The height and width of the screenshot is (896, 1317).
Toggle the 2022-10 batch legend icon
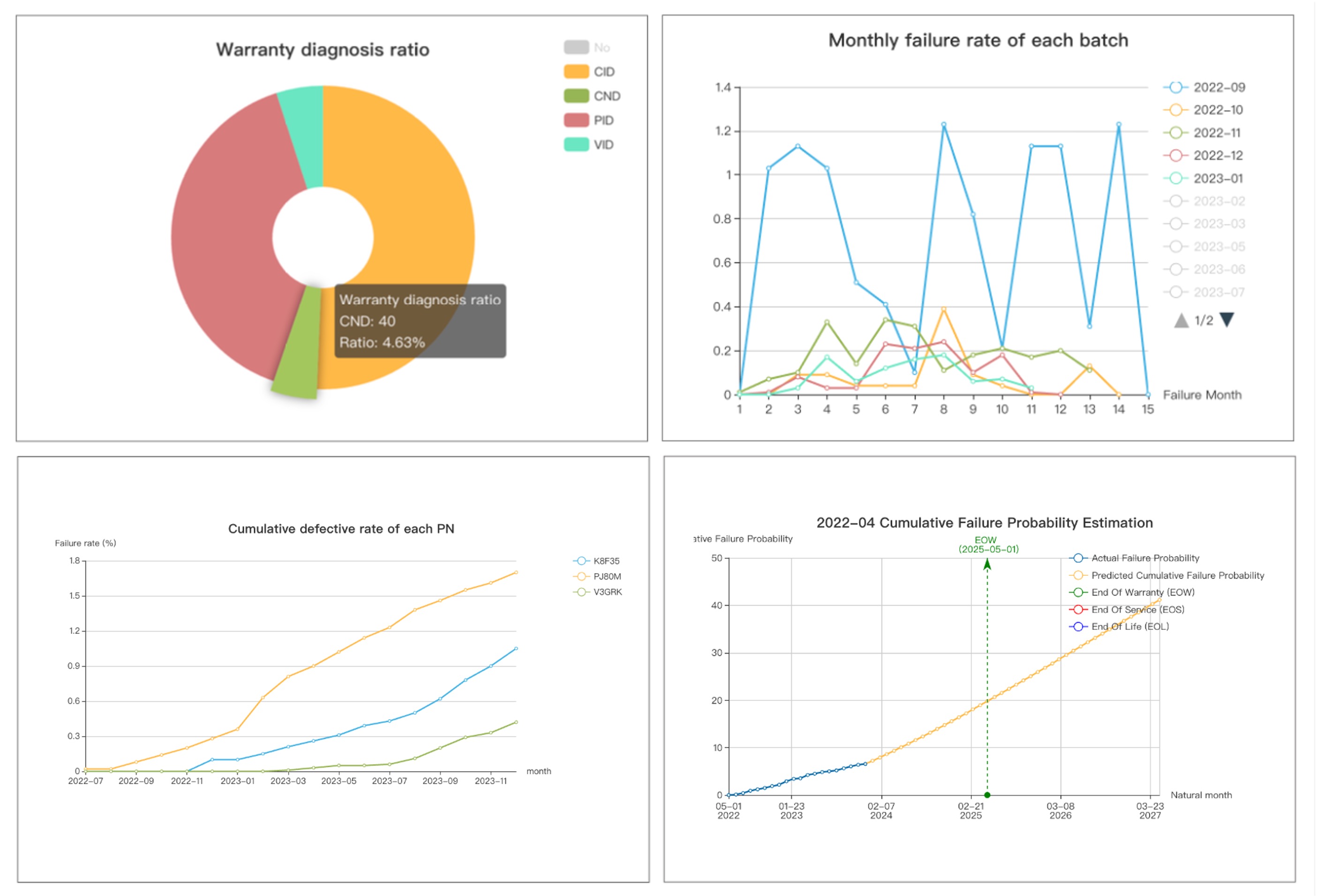(1176, 110)
